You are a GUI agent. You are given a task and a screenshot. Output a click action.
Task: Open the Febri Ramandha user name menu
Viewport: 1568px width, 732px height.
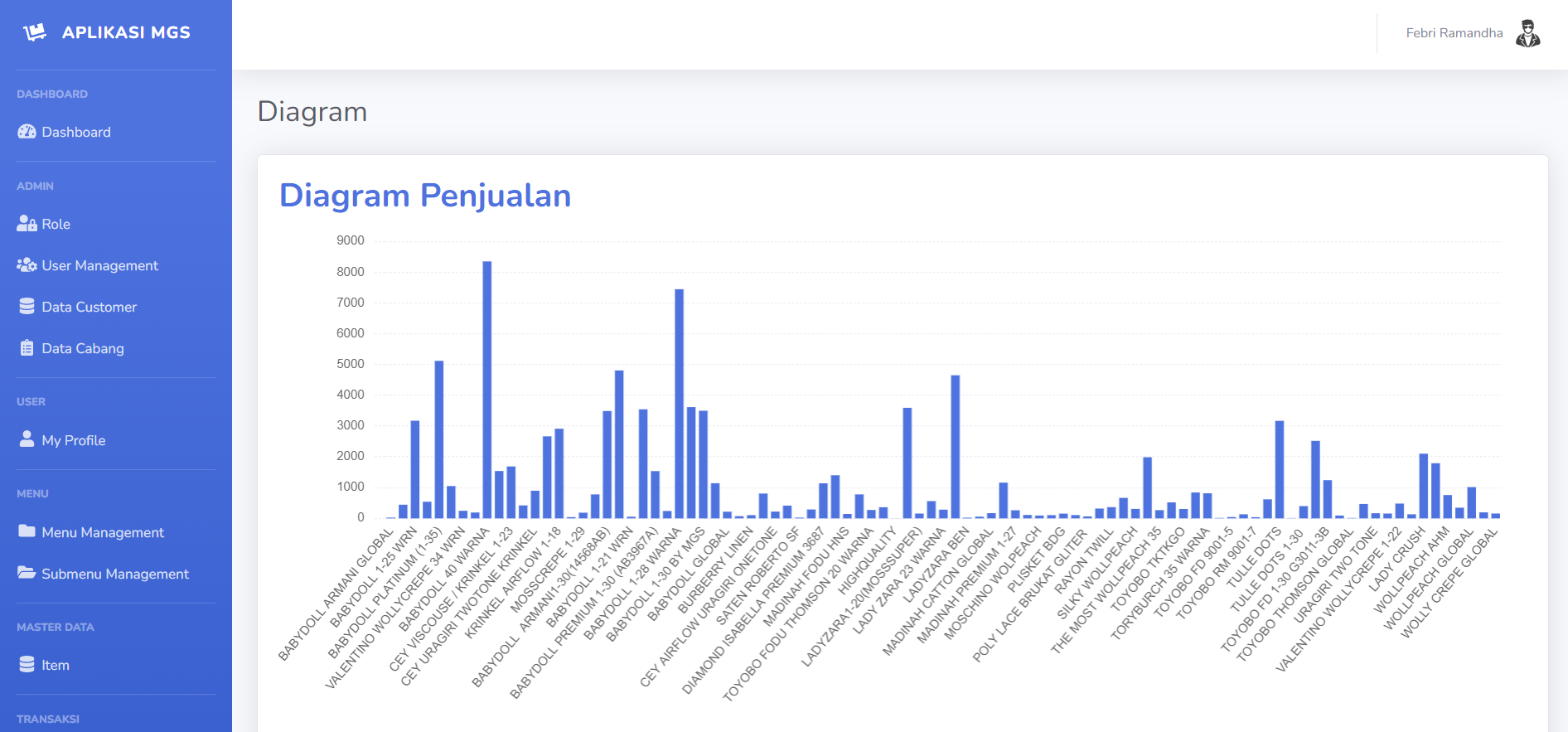[1454, 33]
